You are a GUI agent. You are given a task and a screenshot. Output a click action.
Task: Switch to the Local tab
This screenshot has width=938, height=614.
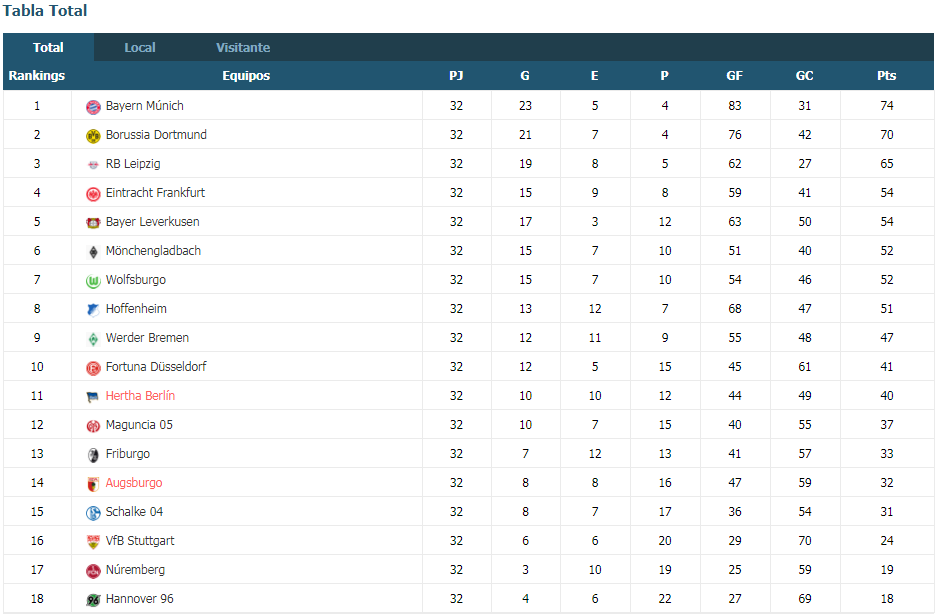[x=139, y=47]
